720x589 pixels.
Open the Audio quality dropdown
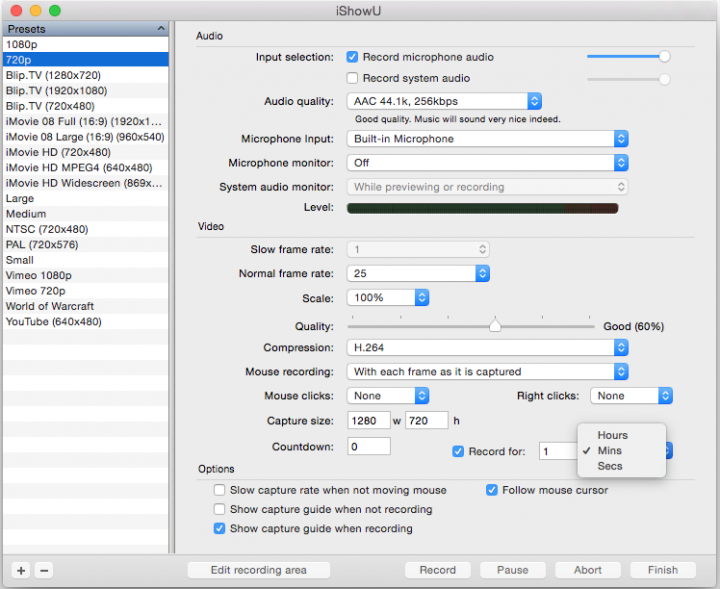click(x=444, y=101)
